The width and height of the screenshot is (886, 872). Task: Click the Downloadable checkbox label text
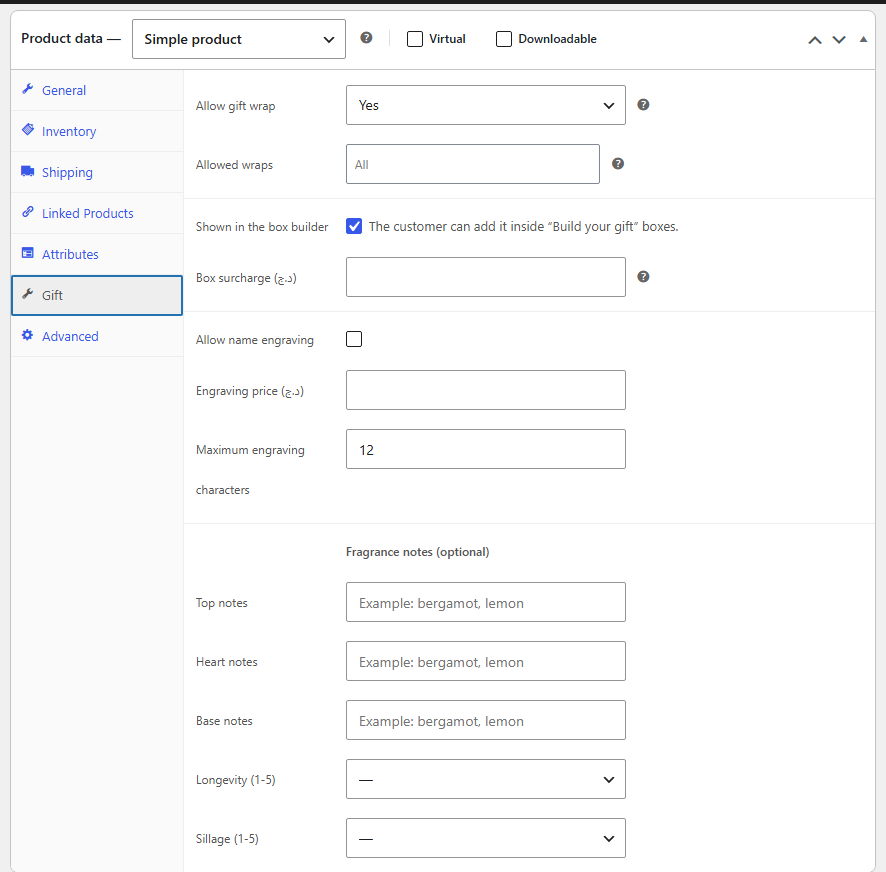click(557, 39)
